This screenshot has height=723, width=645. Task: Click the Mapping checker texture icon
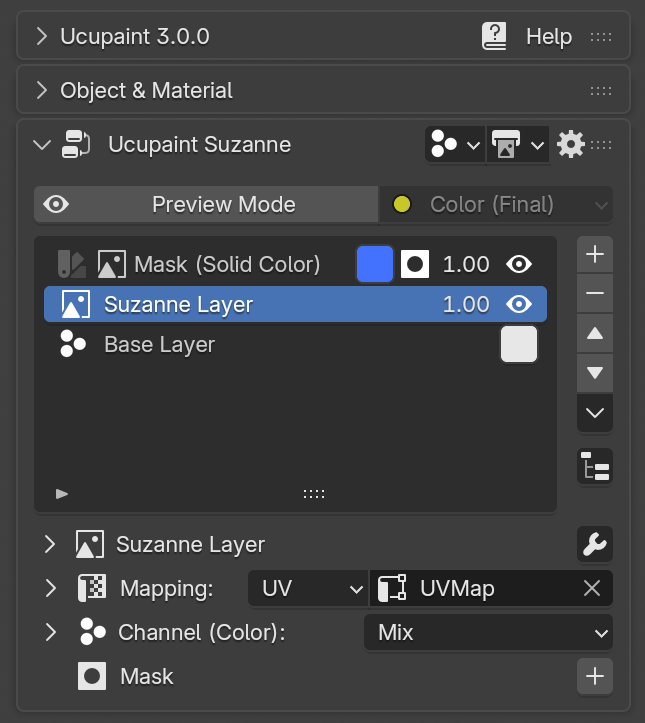(92, 588)
